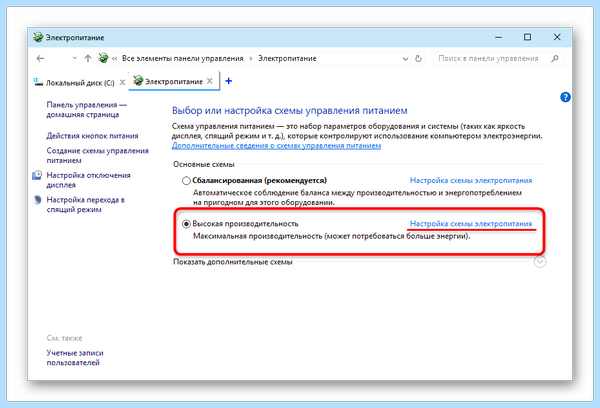
Task: Open Настройка отключения дисплея link
Action: tap(88, 180)
